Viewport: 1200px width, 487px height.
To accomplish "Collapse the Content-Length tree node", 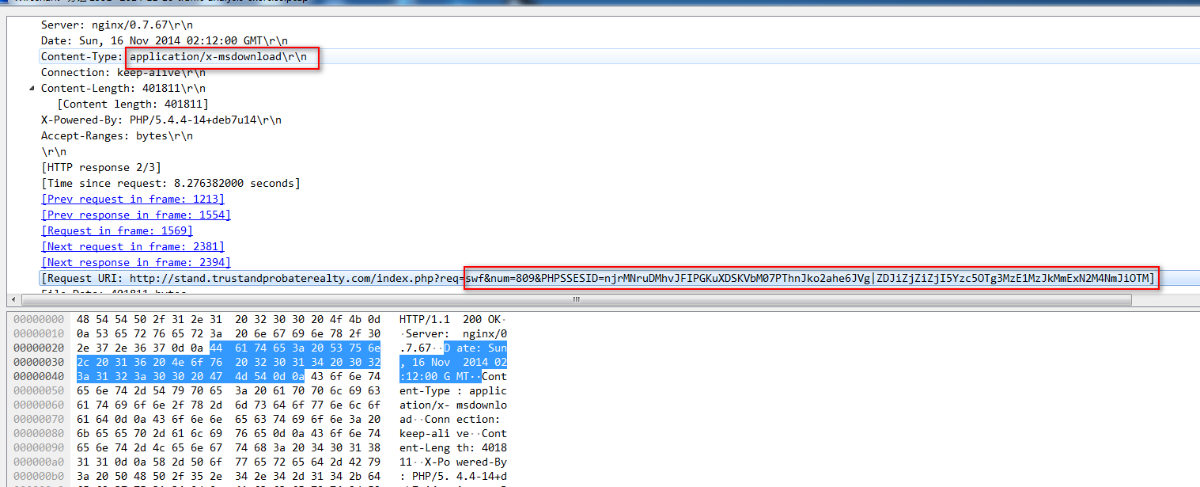I will (x=30, y=88).
